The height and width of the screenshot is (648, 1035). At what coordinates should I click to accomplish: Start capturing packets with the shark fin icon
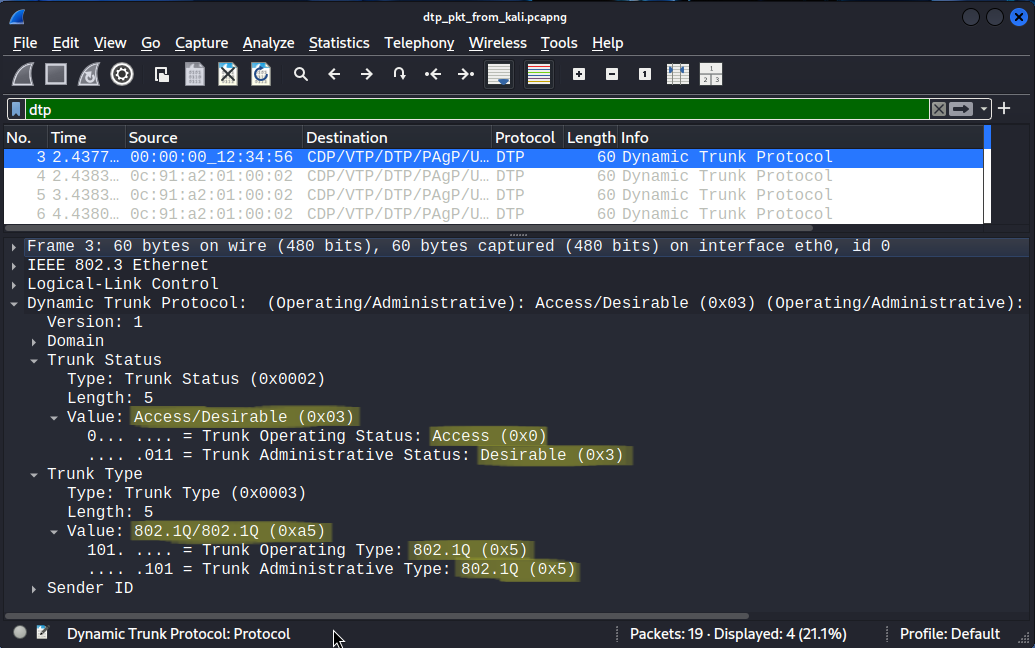[x=23, y=74]
